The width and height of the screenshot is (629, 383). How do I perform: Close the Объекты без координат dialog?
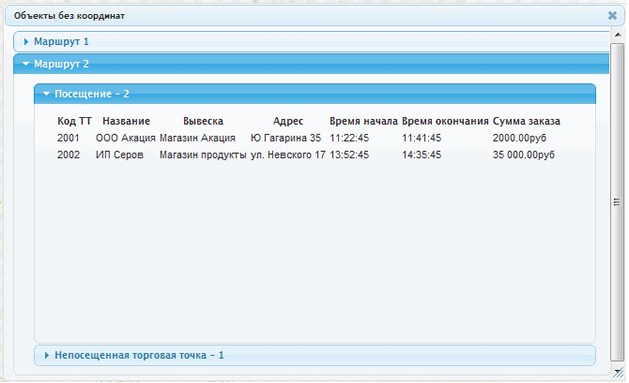click(x=612, y=16)
